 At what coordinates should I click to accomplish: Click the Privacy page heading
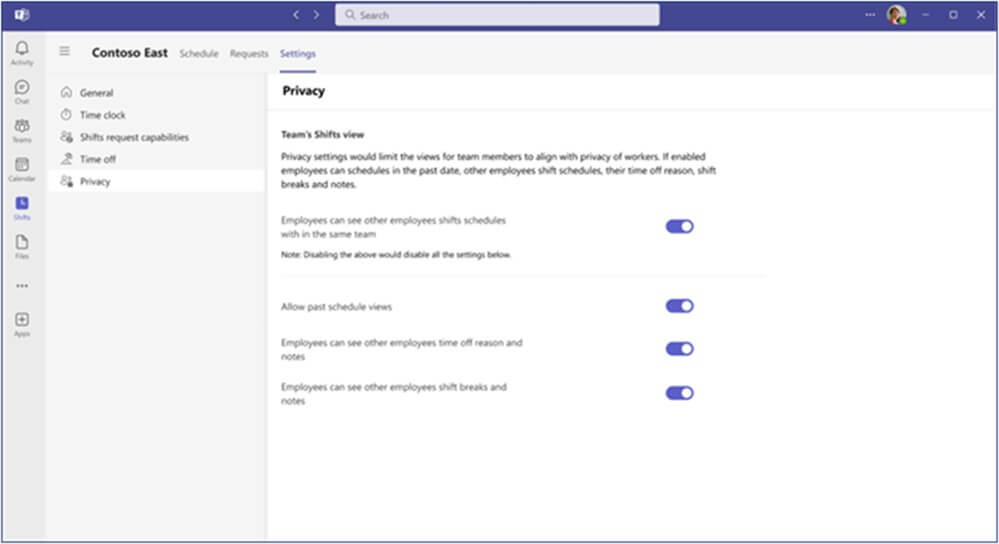[x=303, y=91]
